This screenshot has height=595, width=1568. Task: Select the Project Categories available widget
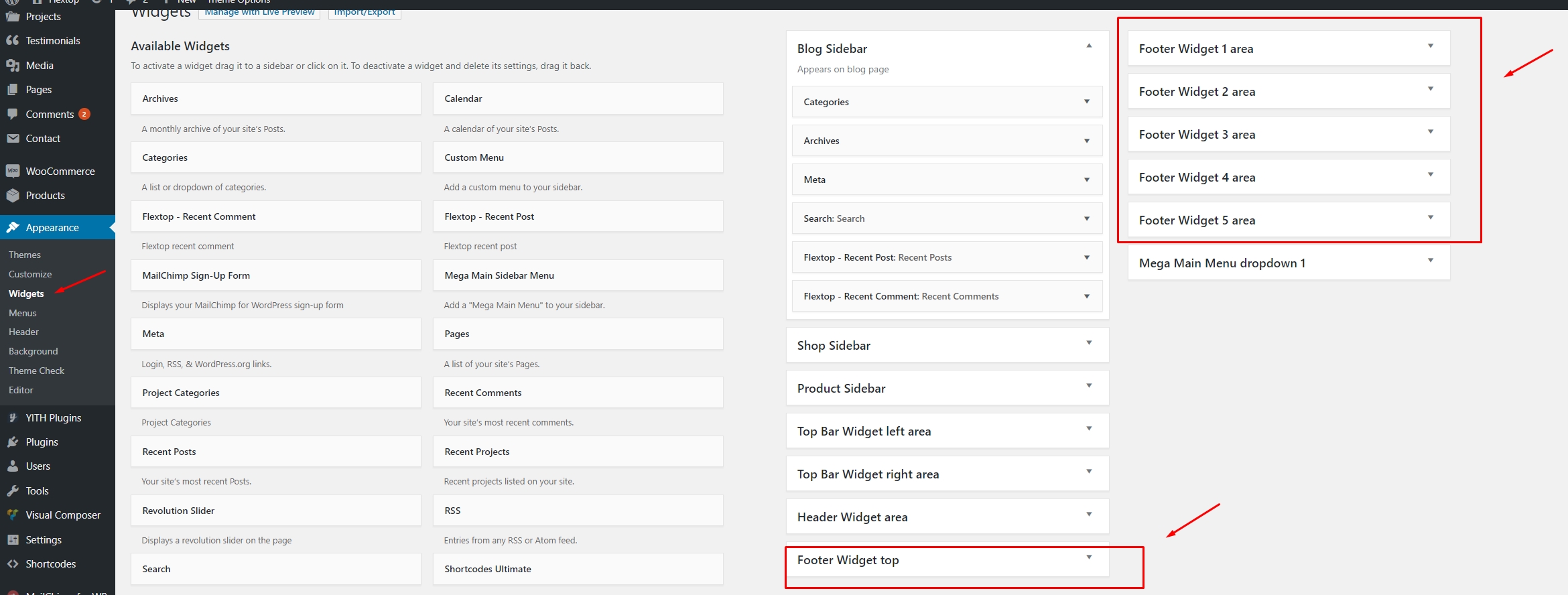(x=276, y=393)
